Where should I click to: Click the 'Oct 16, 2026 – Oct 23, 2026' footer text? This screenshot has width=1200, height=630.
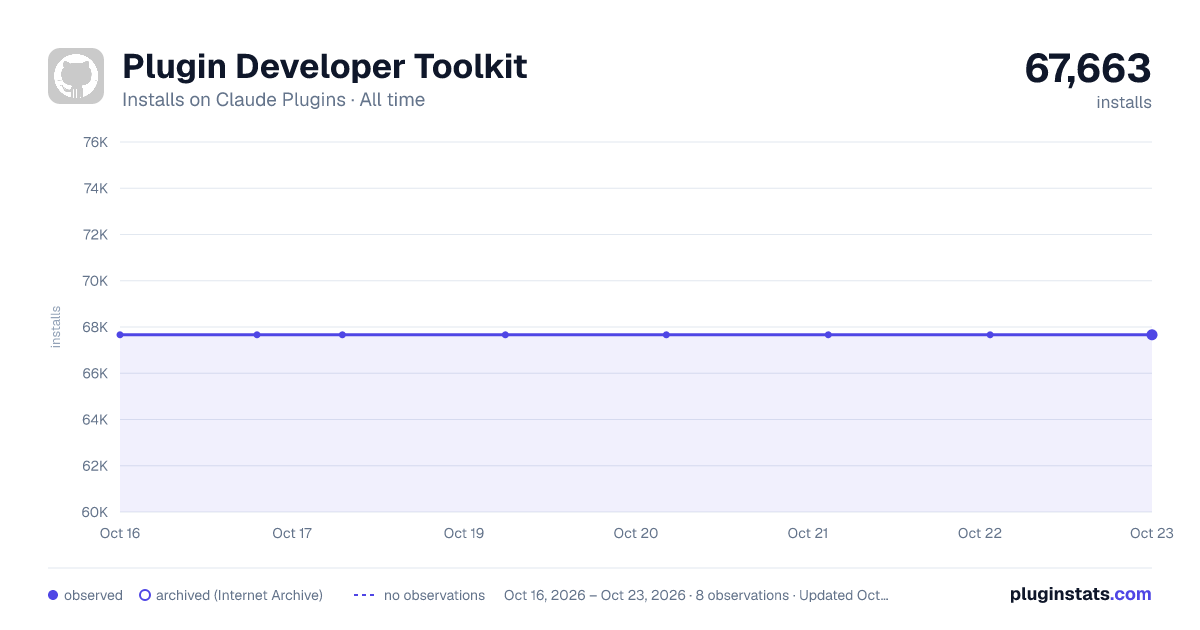click(x=595, y=595)
